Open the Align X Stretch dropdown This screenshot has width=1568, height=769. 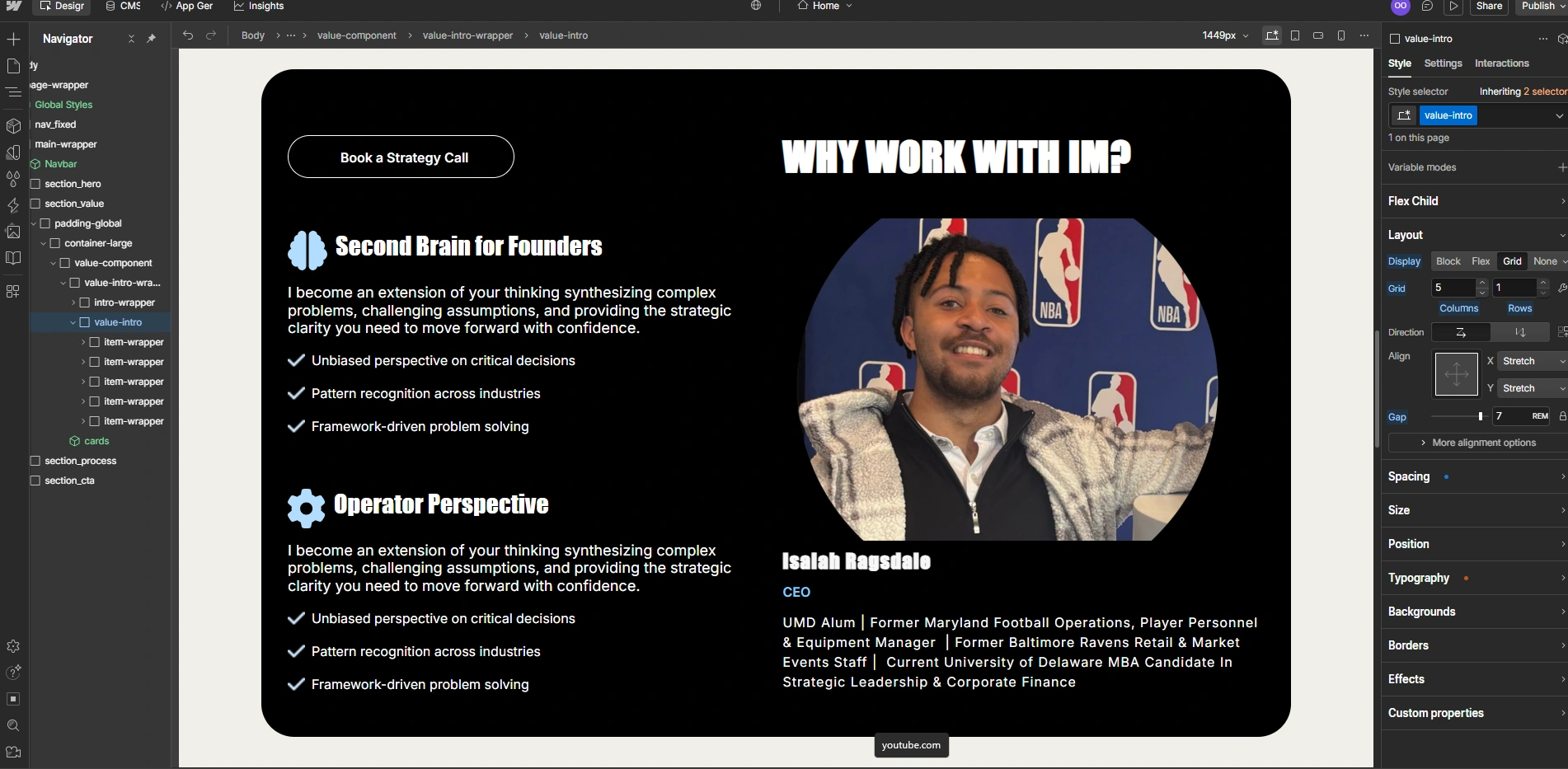click(1533, 361)
